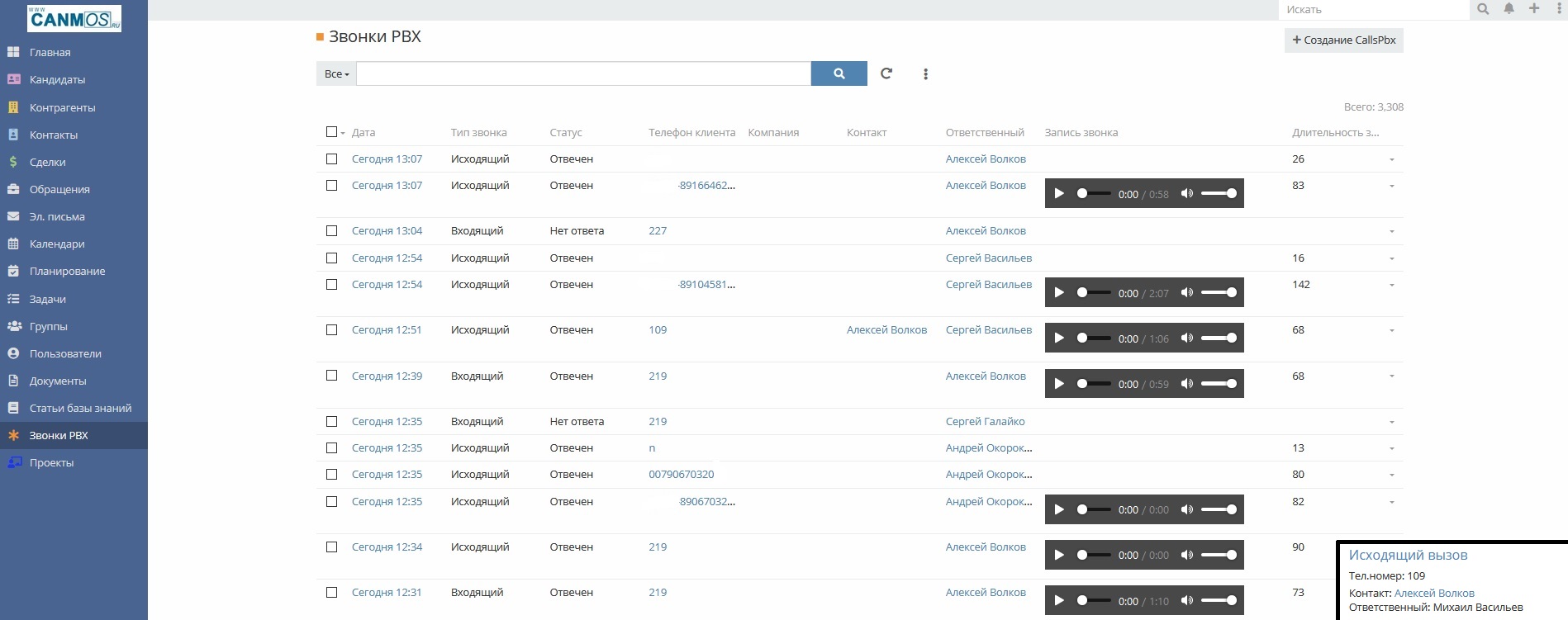Click the blue magnifier search button
Image resolution: width=1568 pixels, height=620 pixels.
pos(839,73)
